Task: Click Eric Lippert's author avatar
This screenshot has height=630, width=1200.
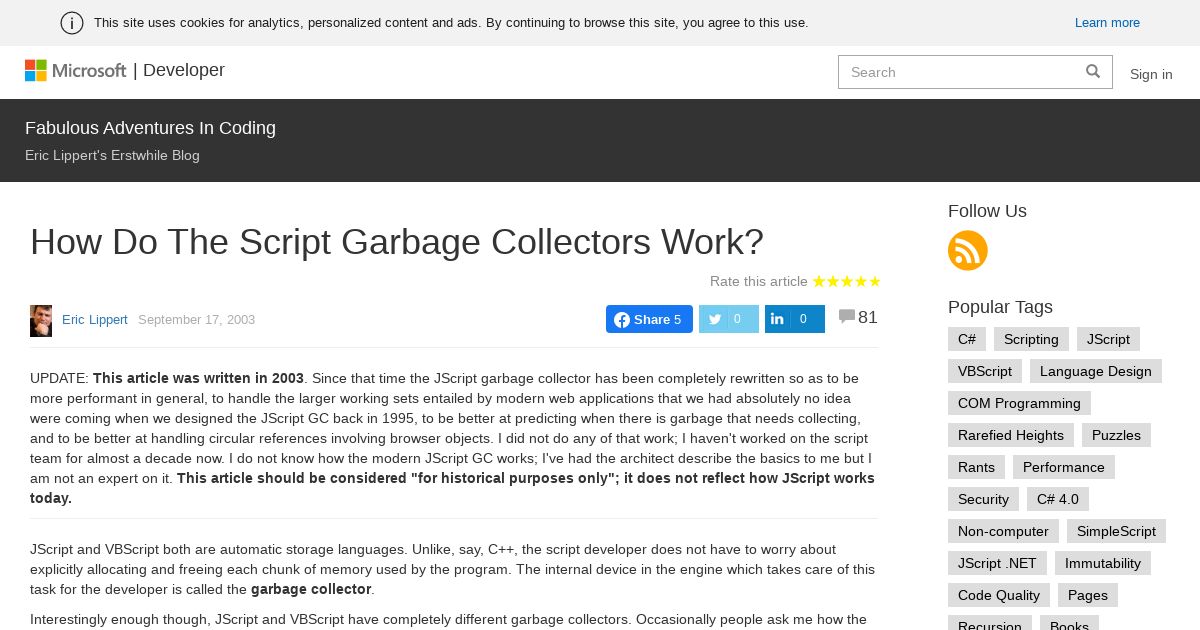Action: [41, 320]
